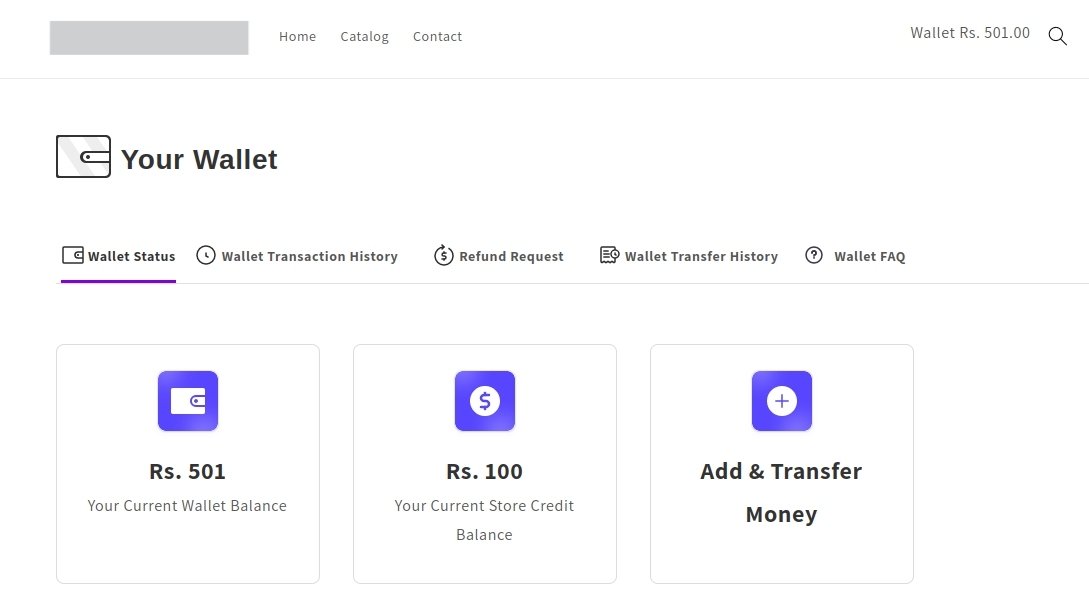Click the Wallet Rs. 501.00 header link

[x=969, y=33]
